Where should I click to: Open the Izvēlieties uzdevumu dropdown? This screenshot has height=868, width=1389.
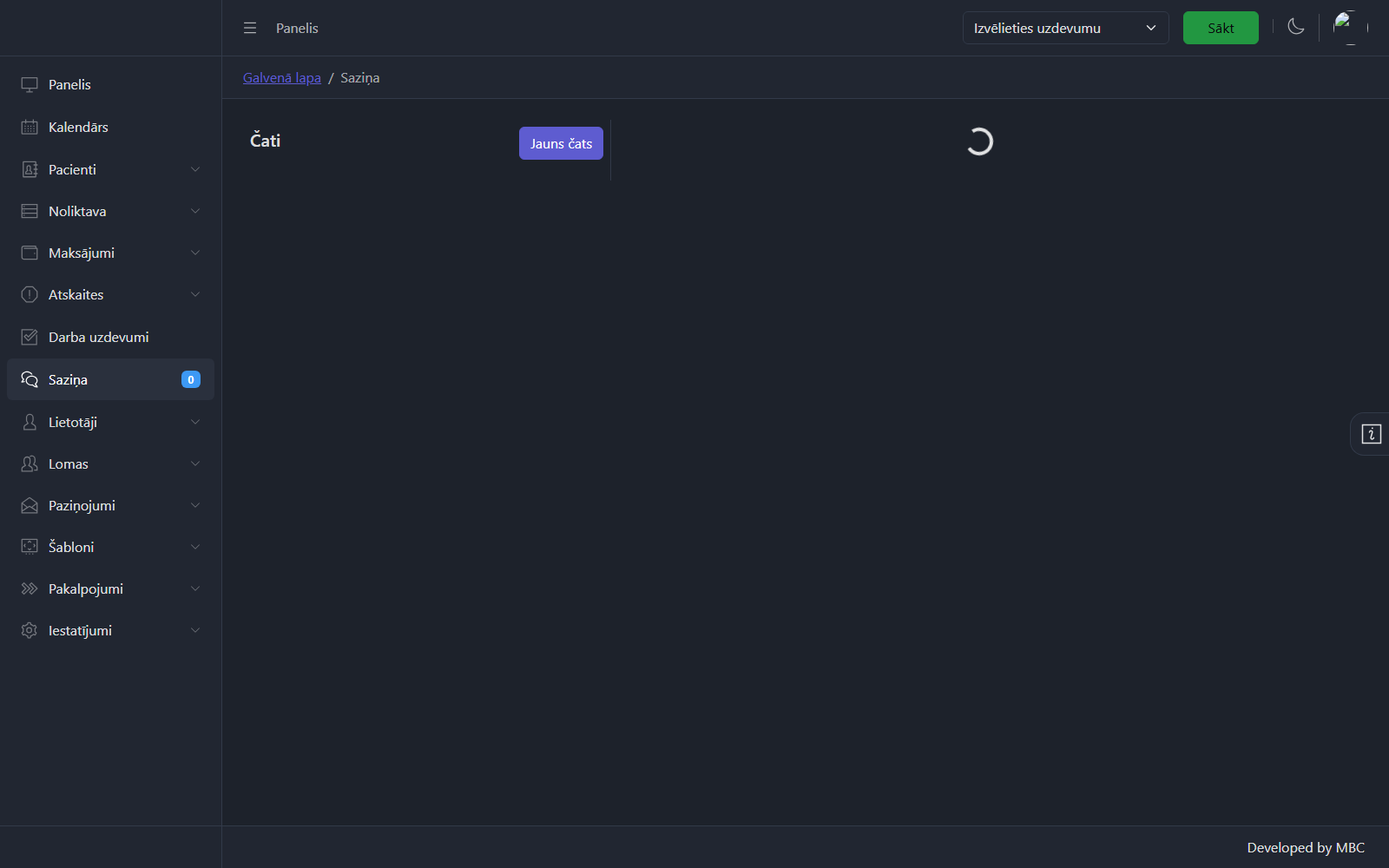(1065, 28)
